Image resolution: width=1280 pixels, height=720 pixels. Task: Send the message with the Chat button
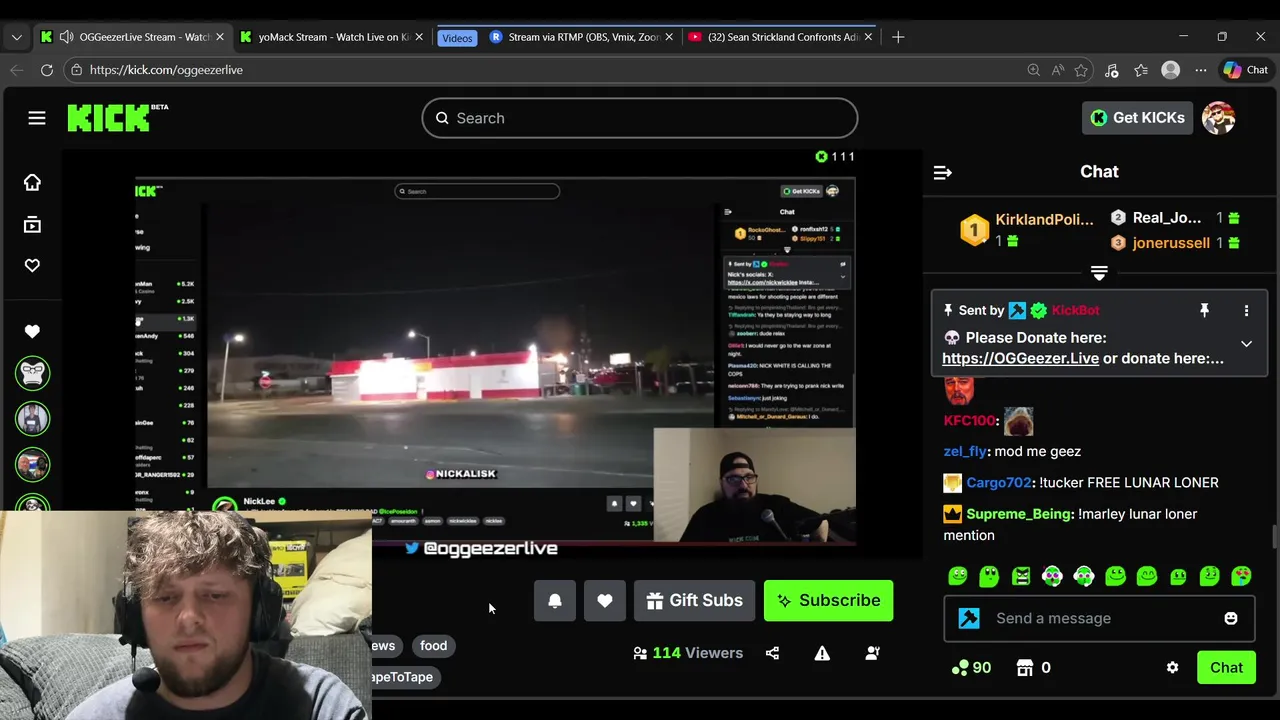(1226, 667)
